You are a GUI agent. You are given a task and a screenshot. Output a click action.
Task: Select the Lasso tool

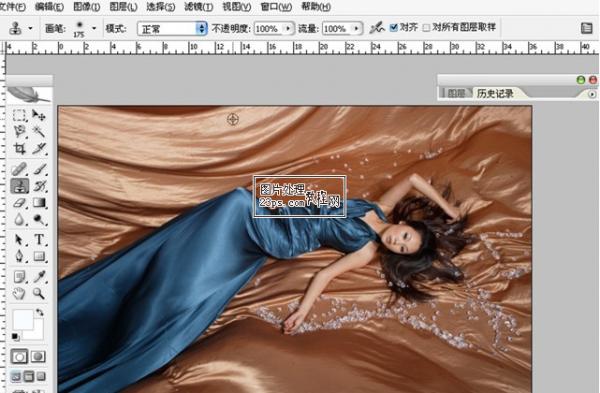pos(19,131)
